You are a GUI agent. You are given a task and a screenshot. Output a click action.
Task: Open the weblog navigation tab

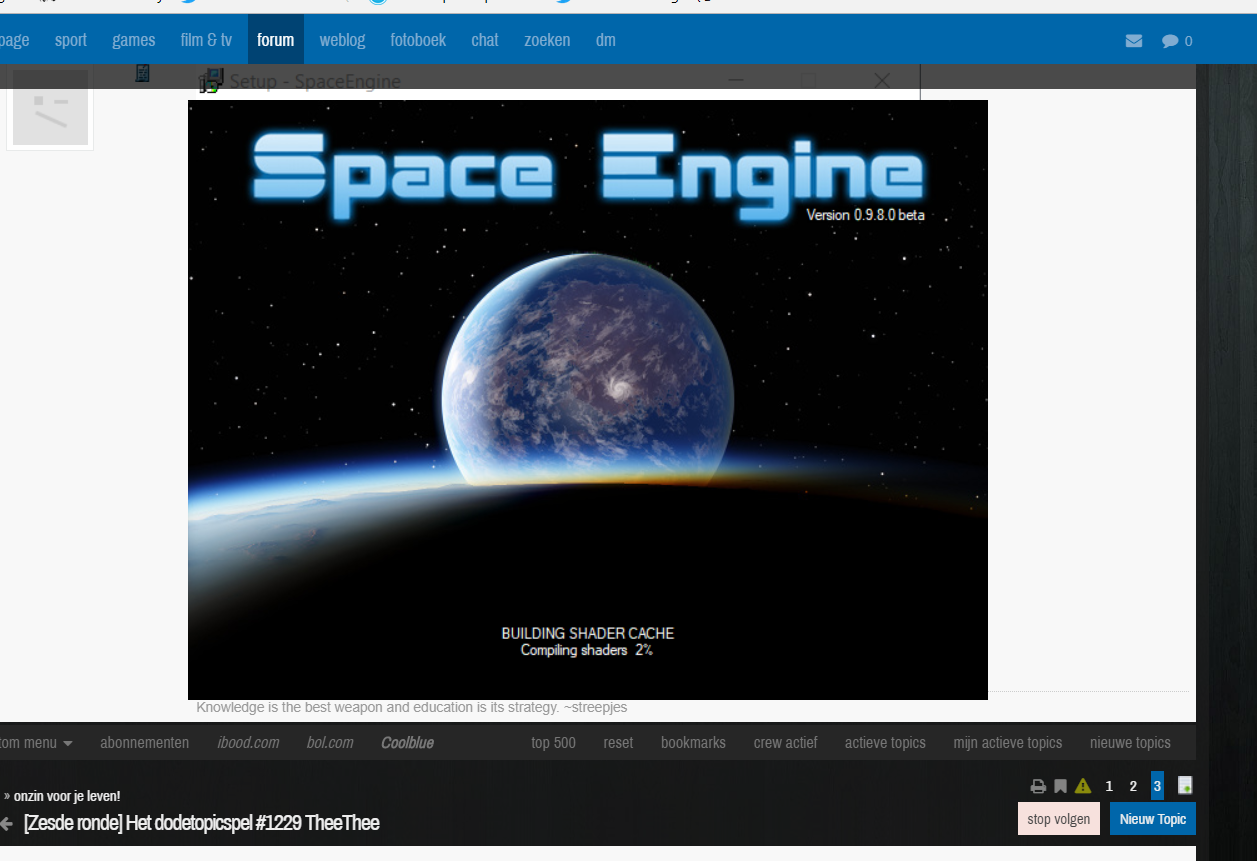pos(342,40)
